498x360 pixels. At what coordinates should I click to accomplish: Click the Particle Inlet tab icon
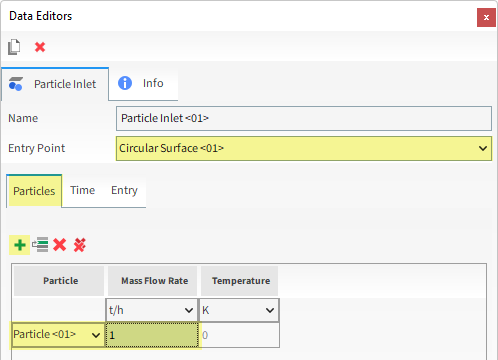coord(16,84)
